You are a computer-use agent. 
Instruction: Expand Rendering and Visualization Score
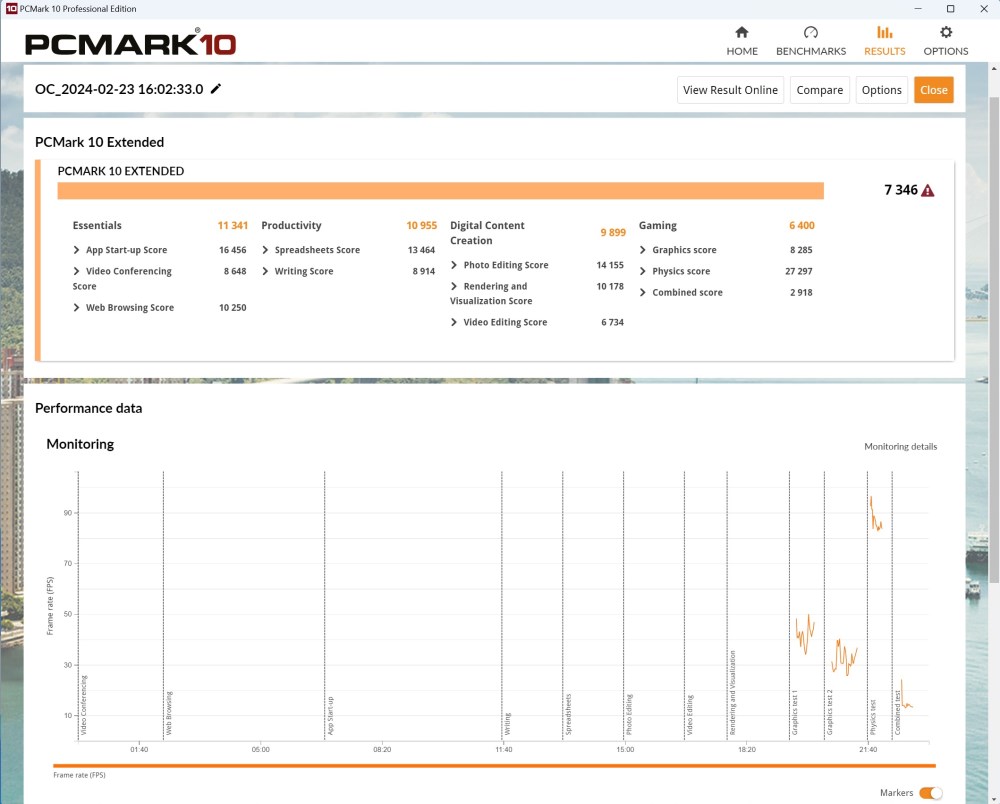click(x=454, y=286)
